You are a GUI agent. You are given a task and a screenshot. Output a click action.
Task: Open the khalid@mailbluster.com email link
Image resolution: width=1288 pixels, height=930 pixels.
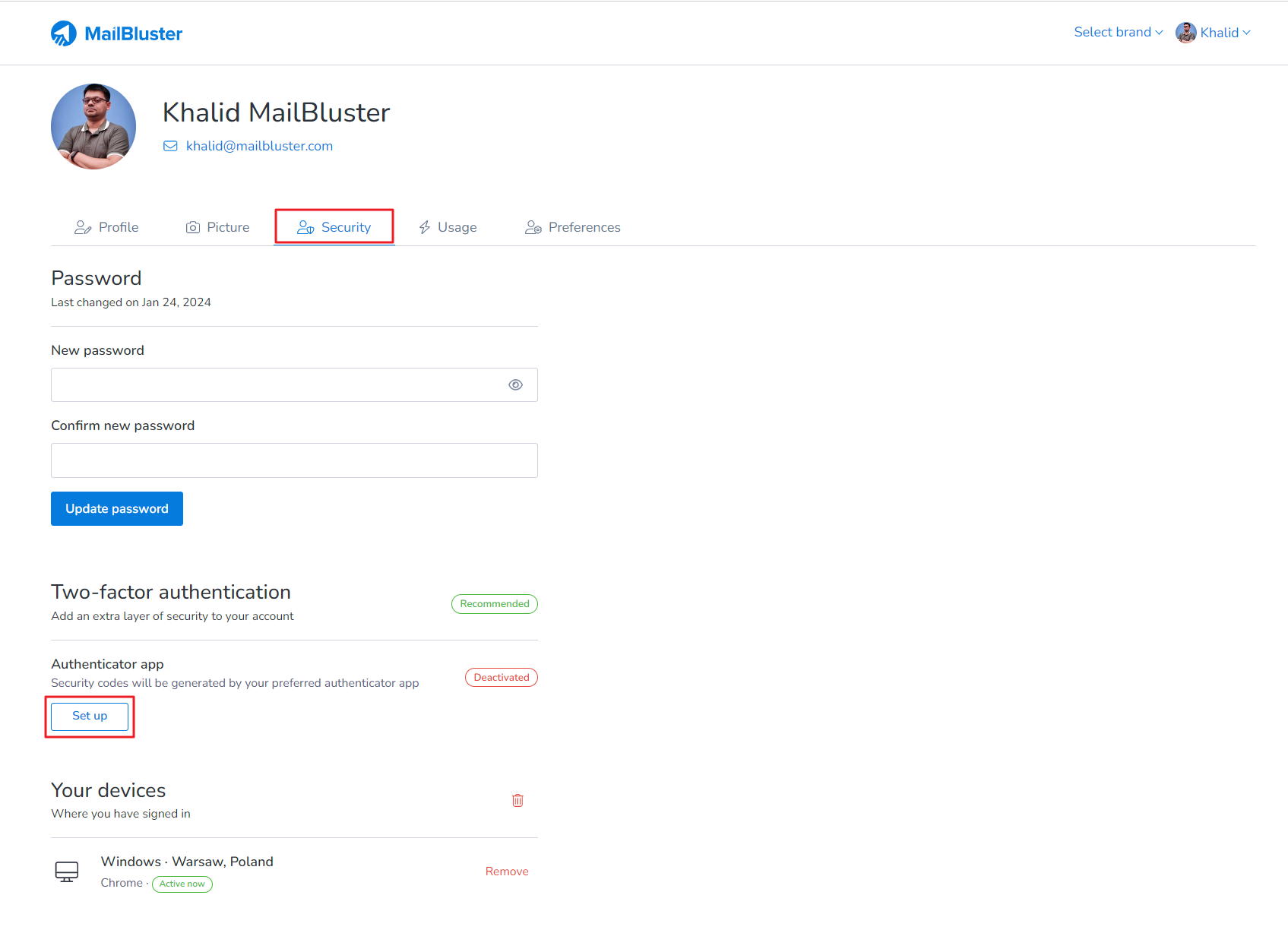coord(259,145)
